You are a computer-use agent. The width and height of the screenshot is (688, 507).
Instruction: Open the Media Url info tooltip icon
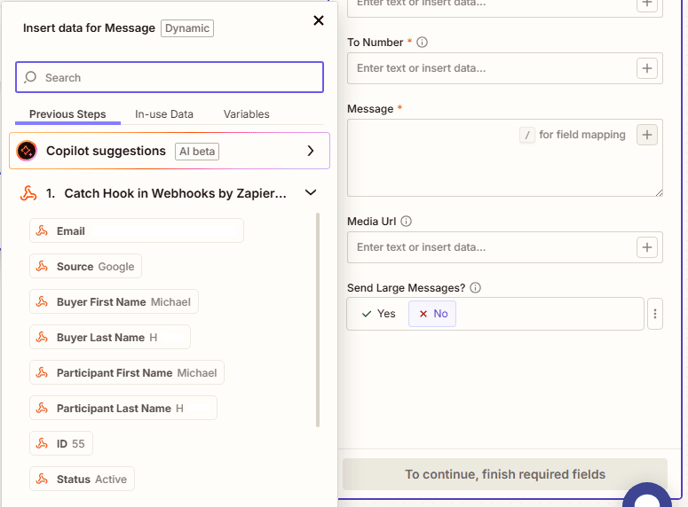point(406,221)
